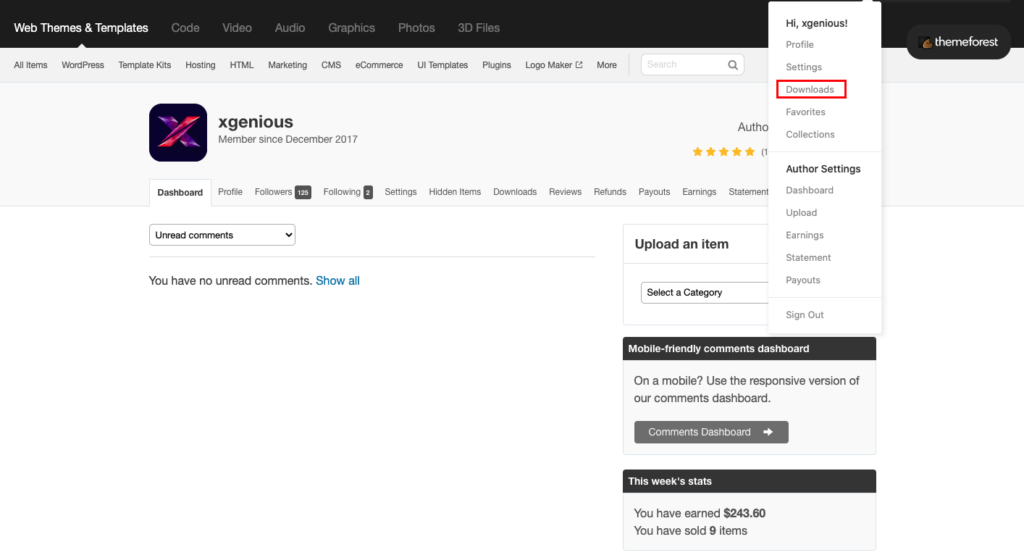Viewport: 1024px width, 555px height.
Task: Click the Followers count badge 125
Action: tap(303, 192)
